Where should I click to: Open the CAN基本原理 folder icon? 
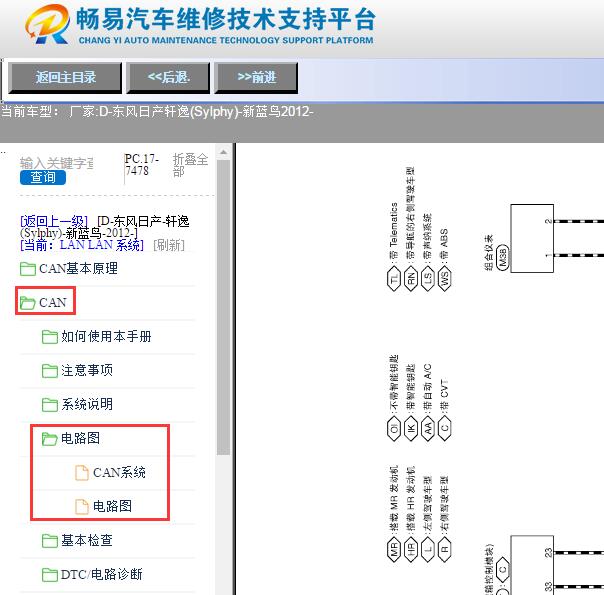point(28,269)
